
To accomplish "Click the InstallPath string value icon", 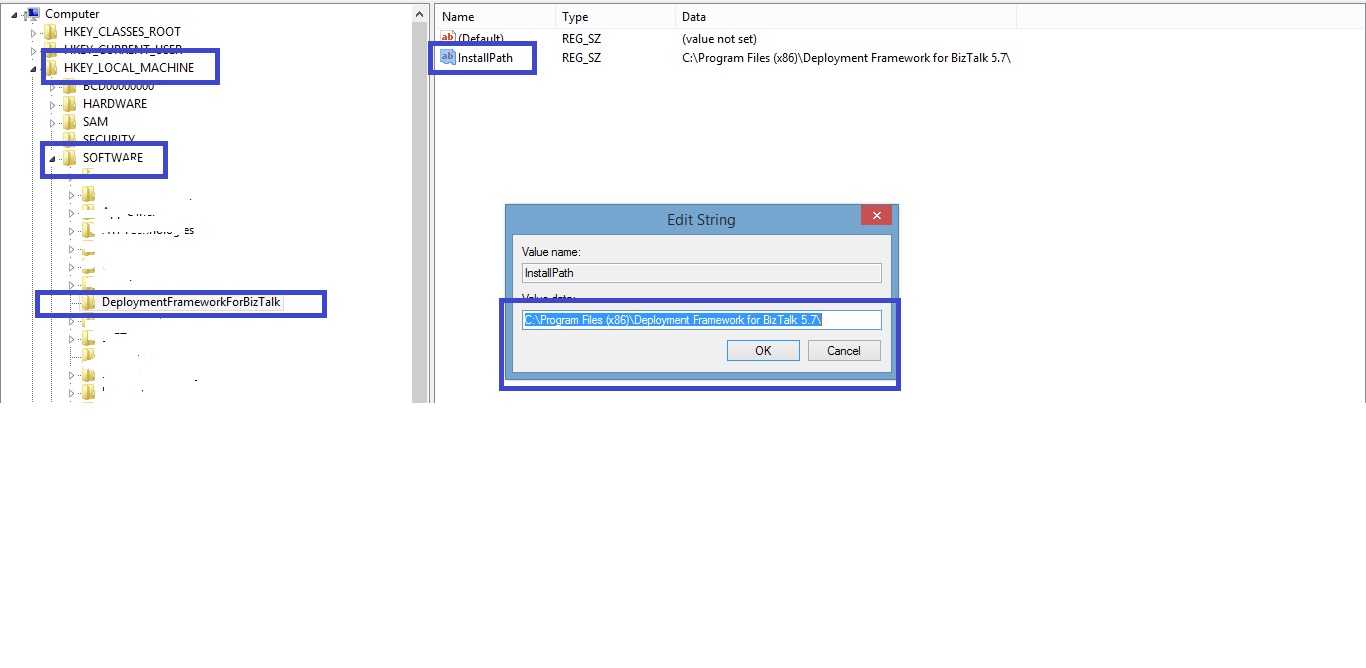I will [448, 58].
